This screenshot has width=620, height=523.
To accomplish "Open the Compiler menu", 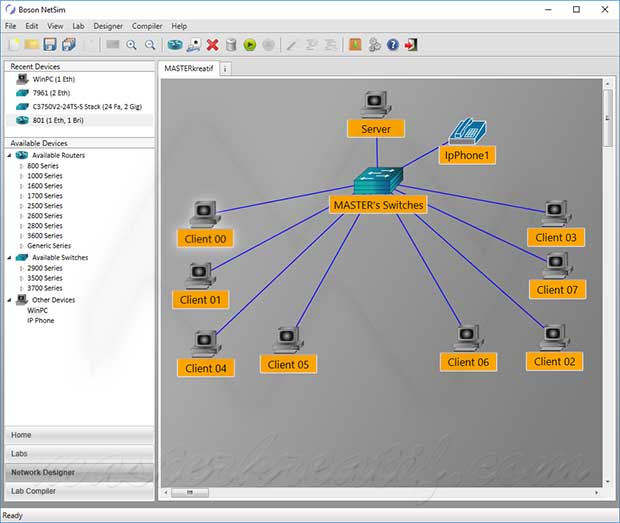I will (x=147, y=26).
